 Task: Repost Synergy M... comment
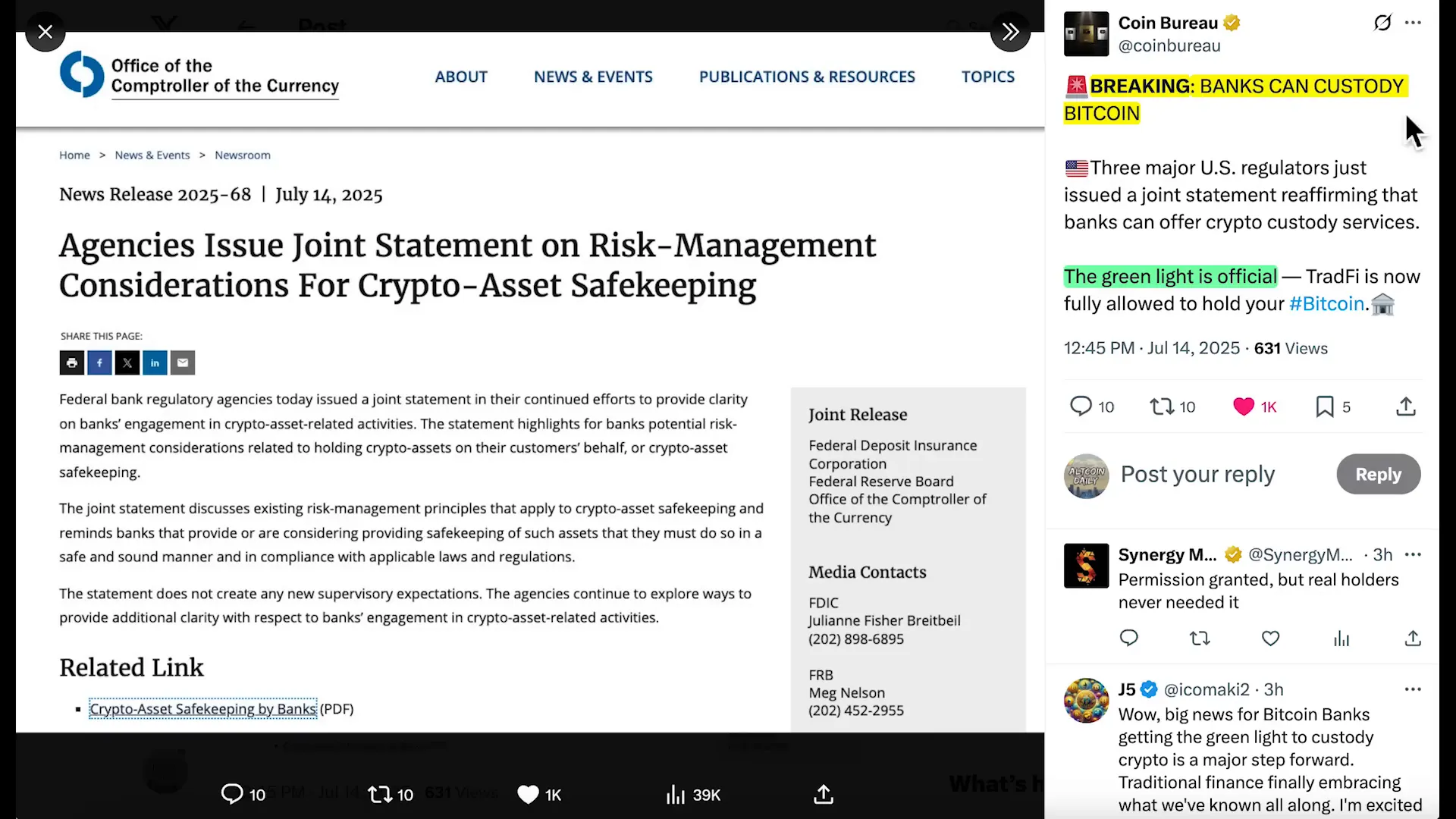click(1200, 639)
